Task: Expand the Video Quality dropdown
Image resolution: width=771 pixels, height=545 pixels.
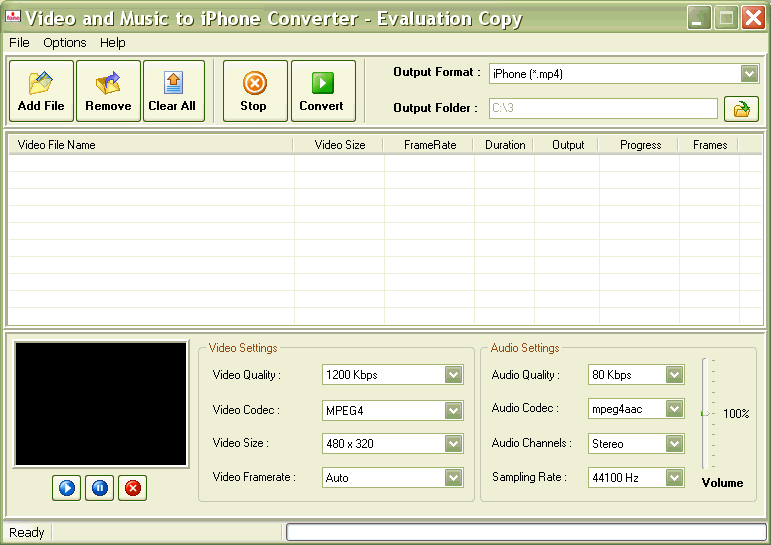Action: pos(453,375)
